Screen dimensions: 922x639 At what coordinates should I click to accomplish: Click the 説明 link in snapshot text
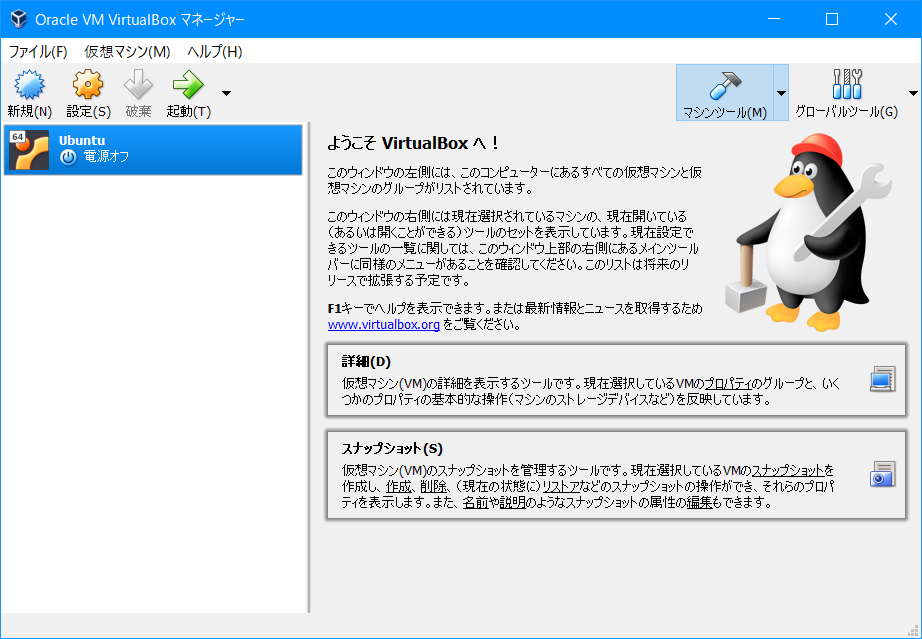(512, 503)
